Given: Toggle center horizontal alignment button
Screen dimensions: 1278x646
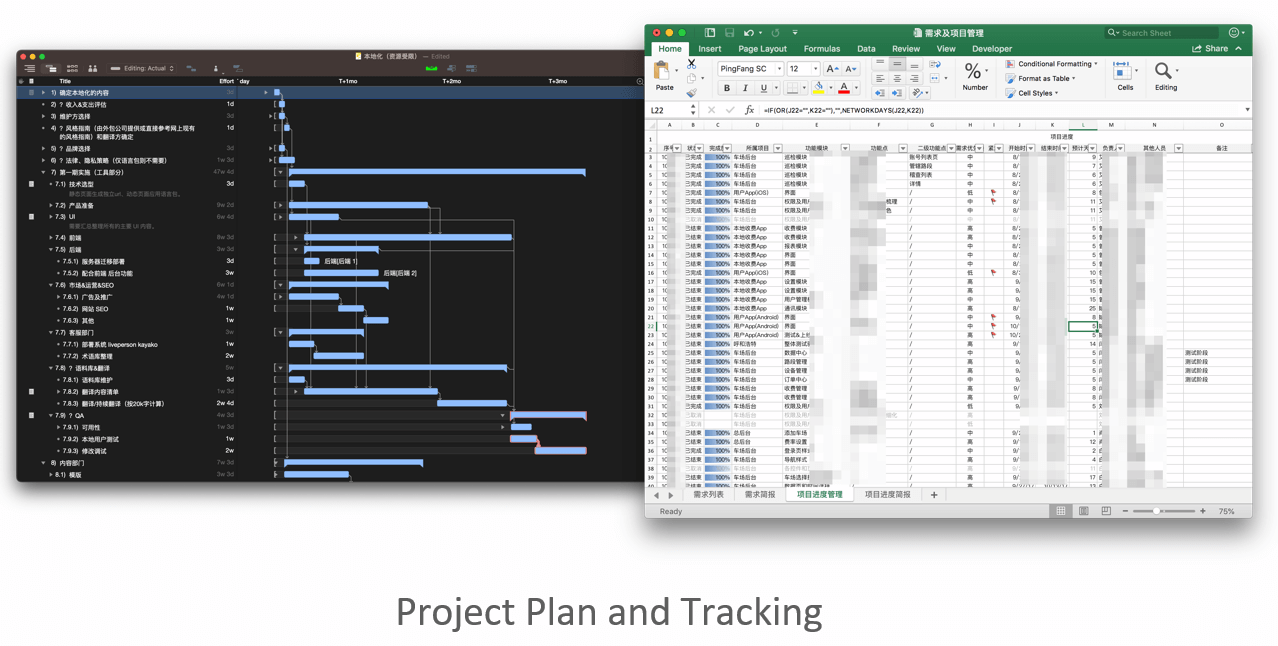Looking at the screenshot, I should (898, 78).
